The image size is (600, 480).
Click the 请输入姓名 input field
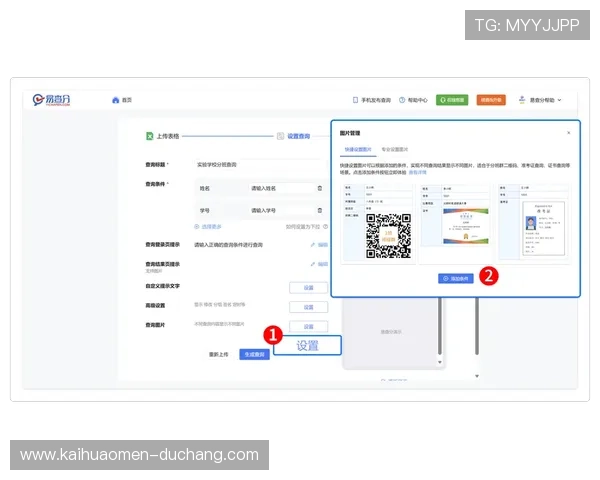click(281, 188)
